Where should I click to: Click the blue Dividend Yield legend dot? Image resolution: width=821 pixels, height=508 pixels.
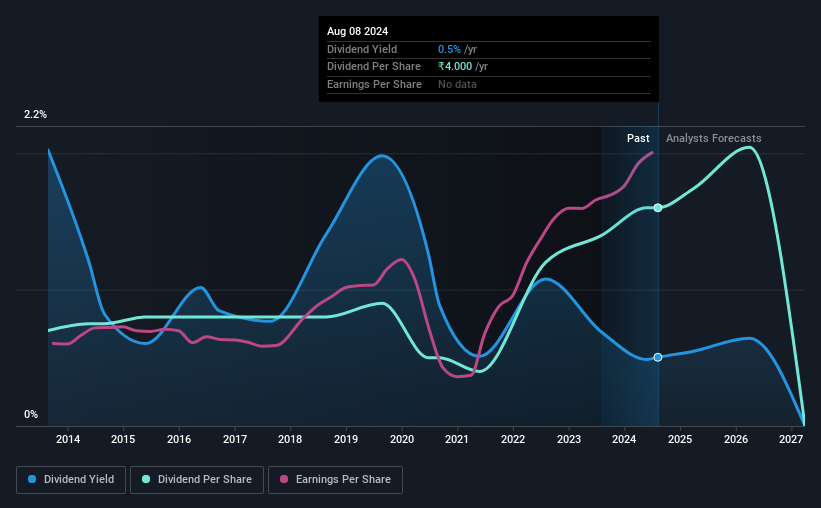pyautogui.click(x=32, y=479)
